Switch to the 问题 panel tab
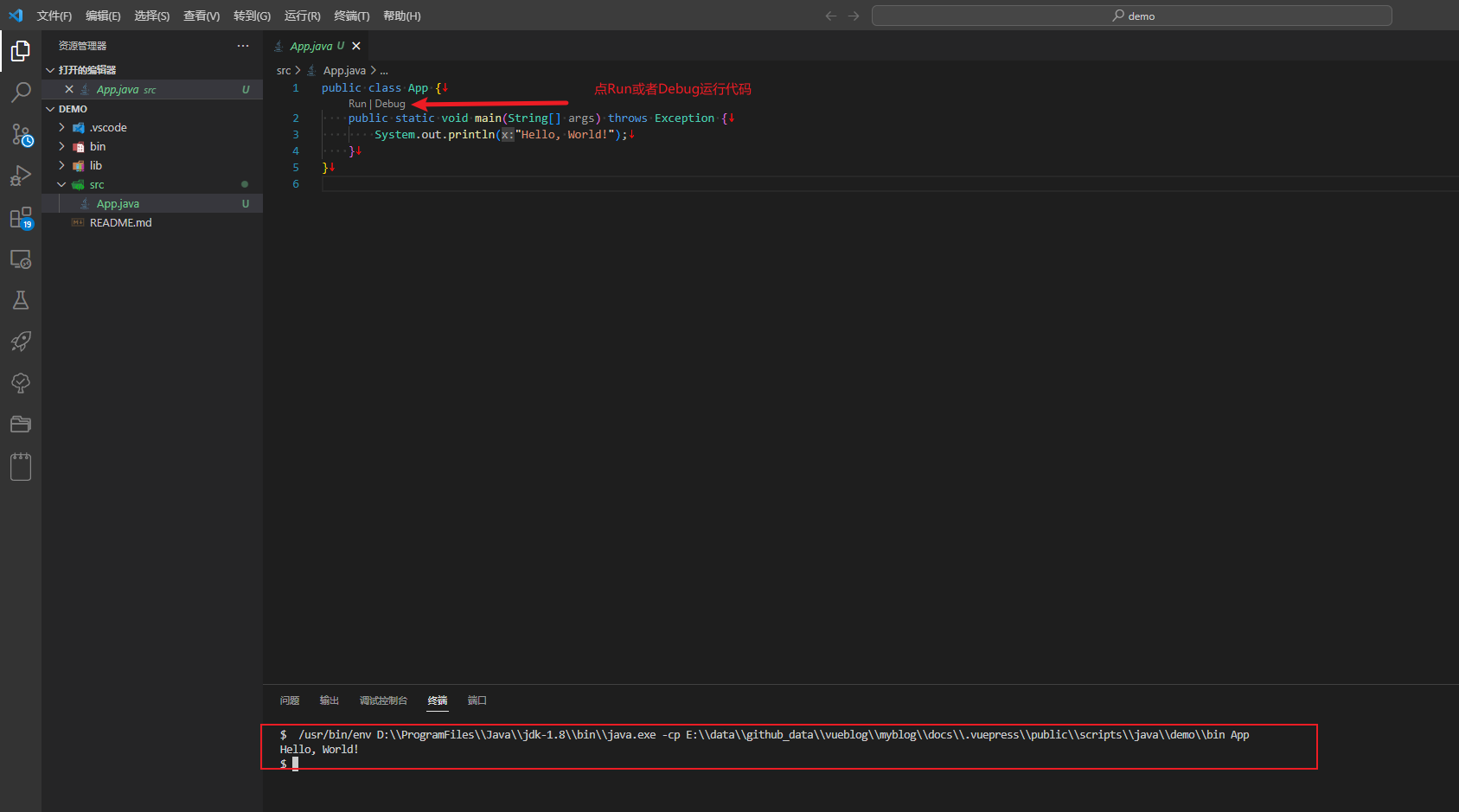Image resolution: width=1459 pixels, height=812 pixels. point(290,700)
